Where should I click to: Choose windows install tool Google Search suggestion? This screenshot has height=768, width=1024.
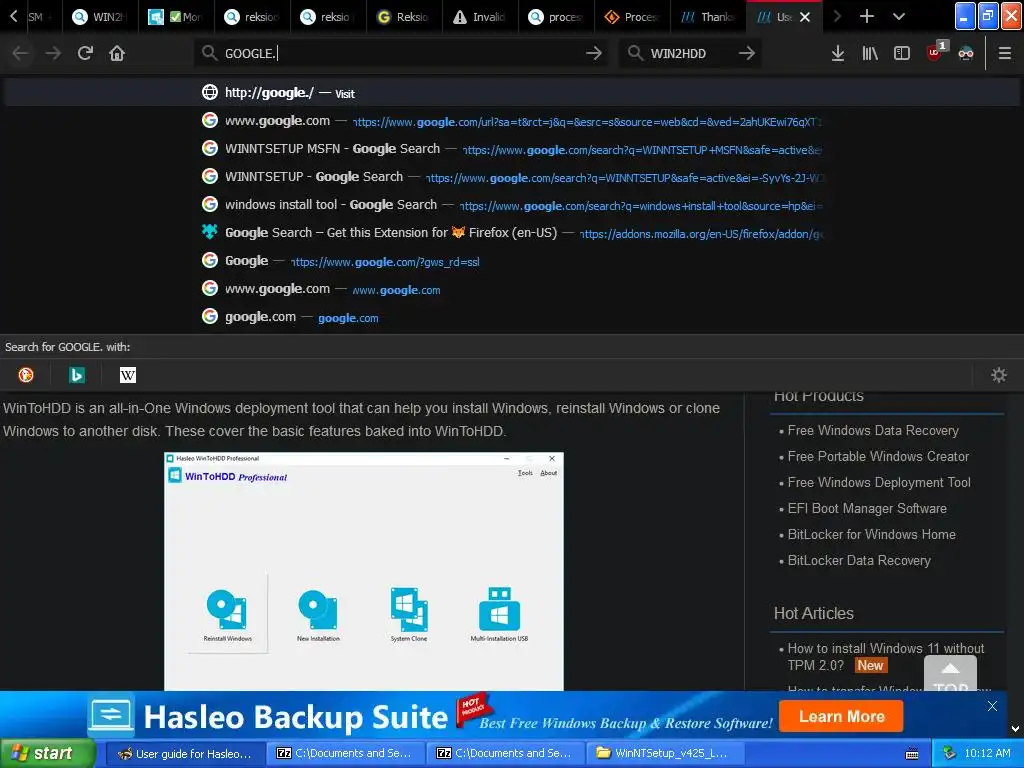click(x=512, y=205)
